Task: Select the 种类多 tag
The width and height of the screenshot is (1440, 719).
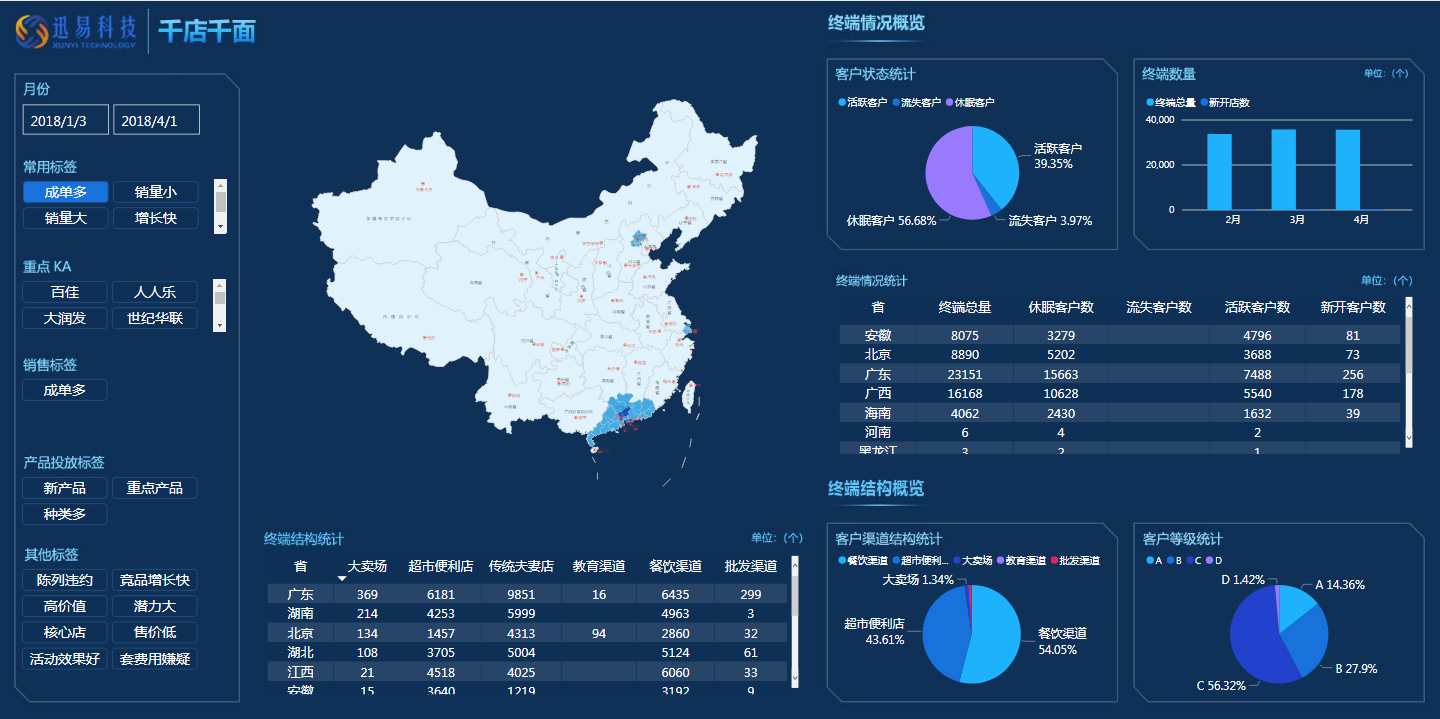Action: [65, 514]
